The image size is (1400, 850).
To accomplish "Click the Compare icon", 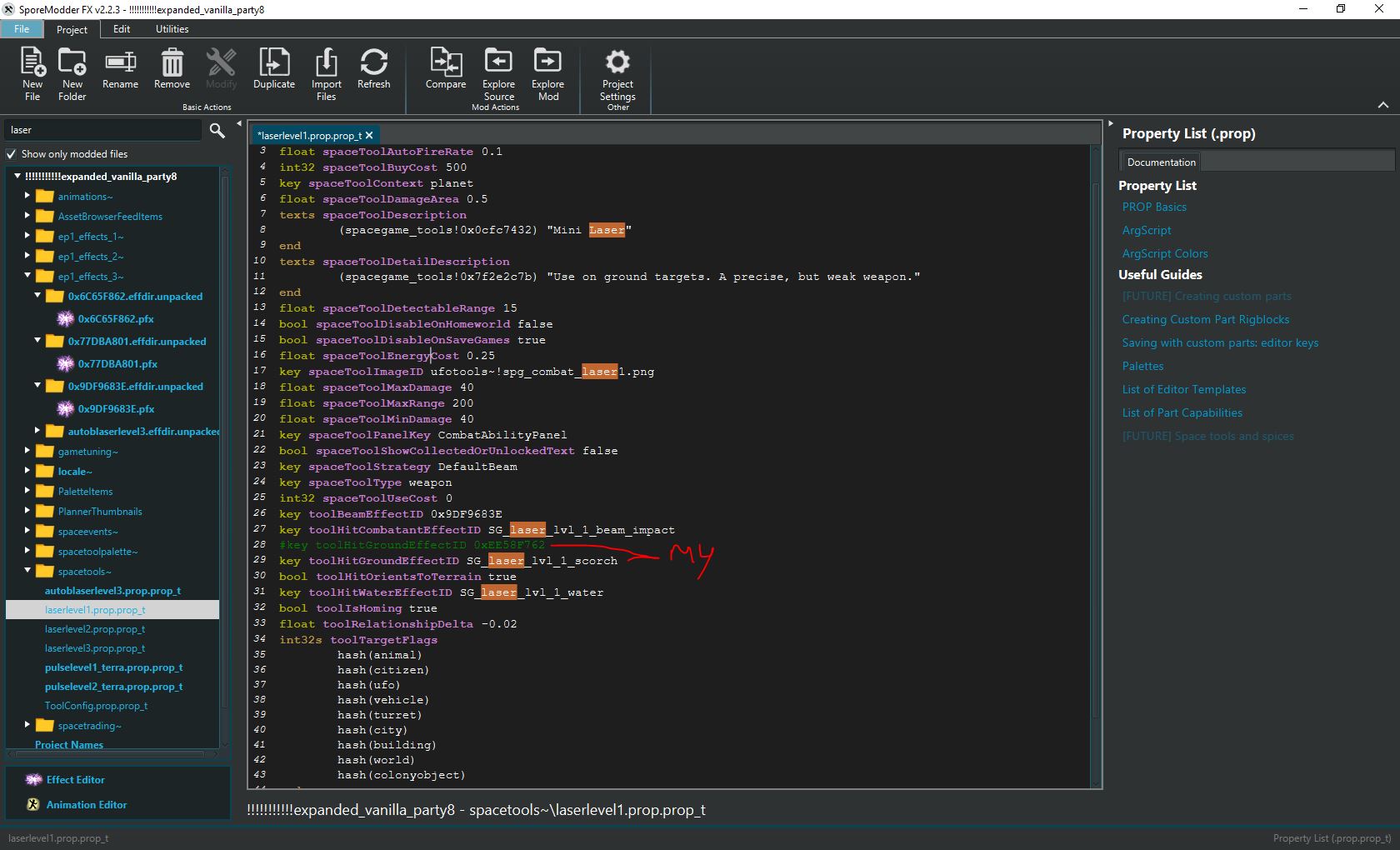I will click(x=446, y=62).
